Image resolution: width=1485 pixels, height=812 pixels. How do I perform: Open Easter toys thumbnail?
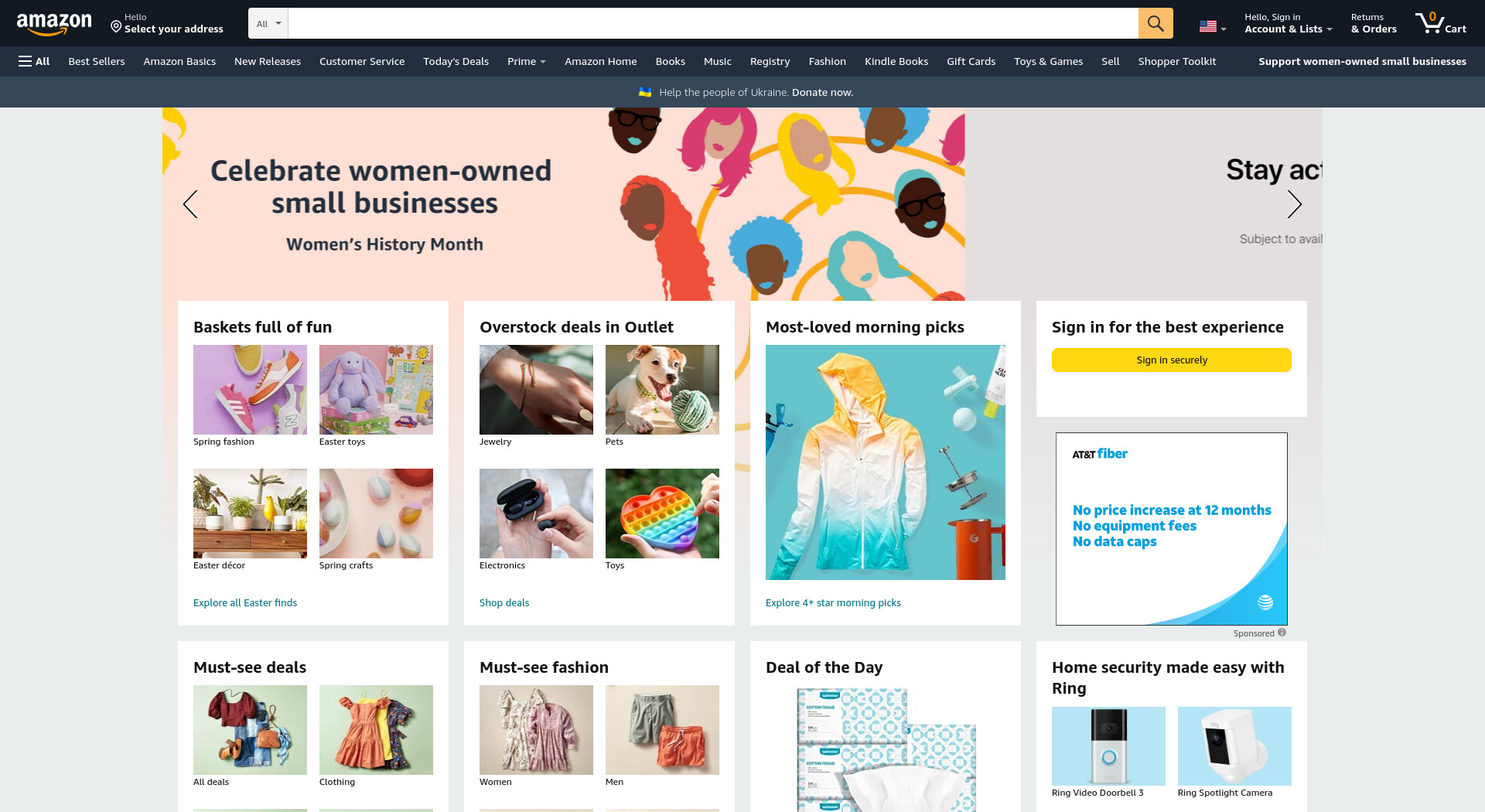tap(376, 390)
